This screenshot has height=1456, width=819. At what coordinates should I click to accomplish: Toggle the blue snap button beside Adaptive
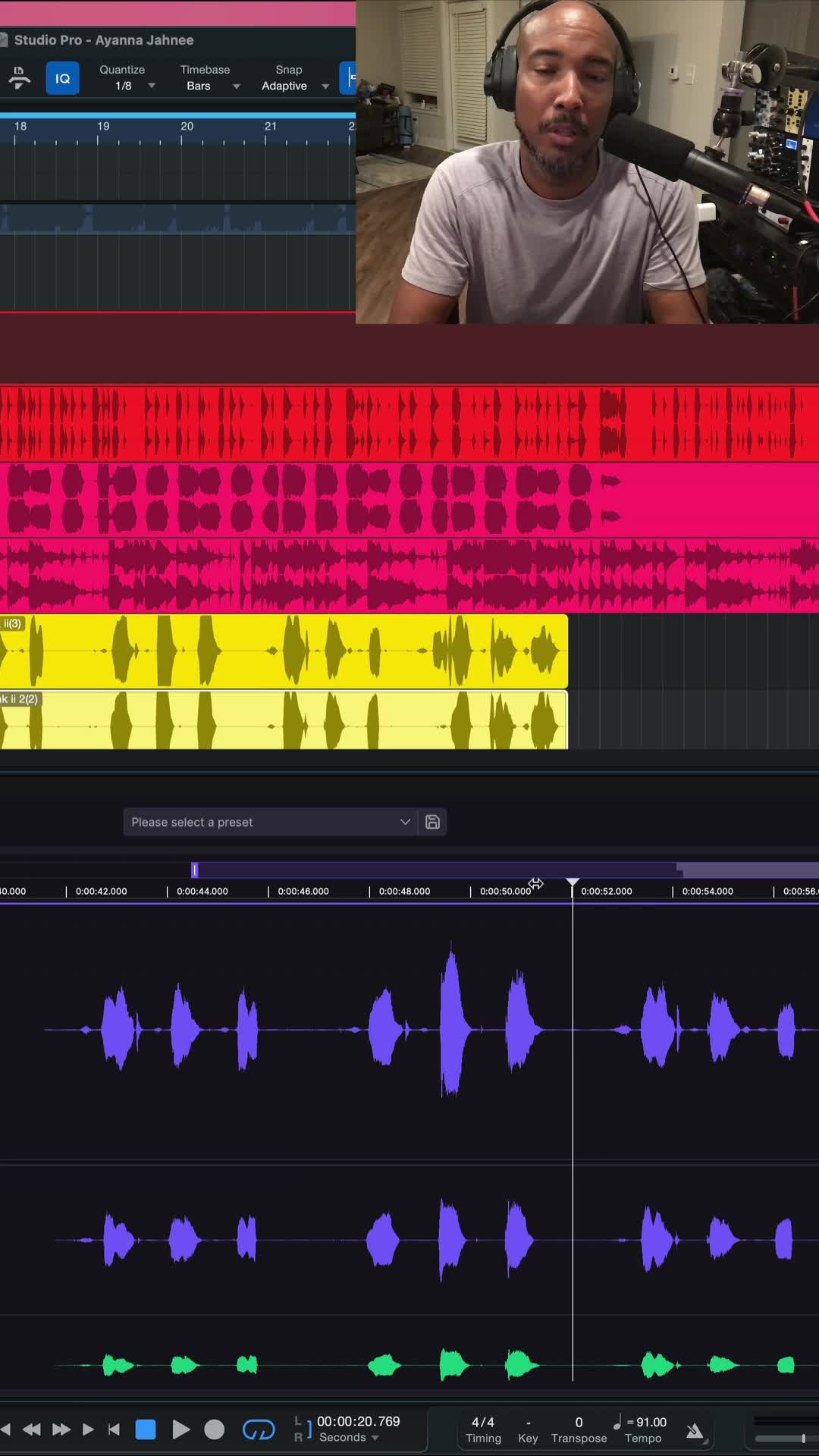click(348, 78)
